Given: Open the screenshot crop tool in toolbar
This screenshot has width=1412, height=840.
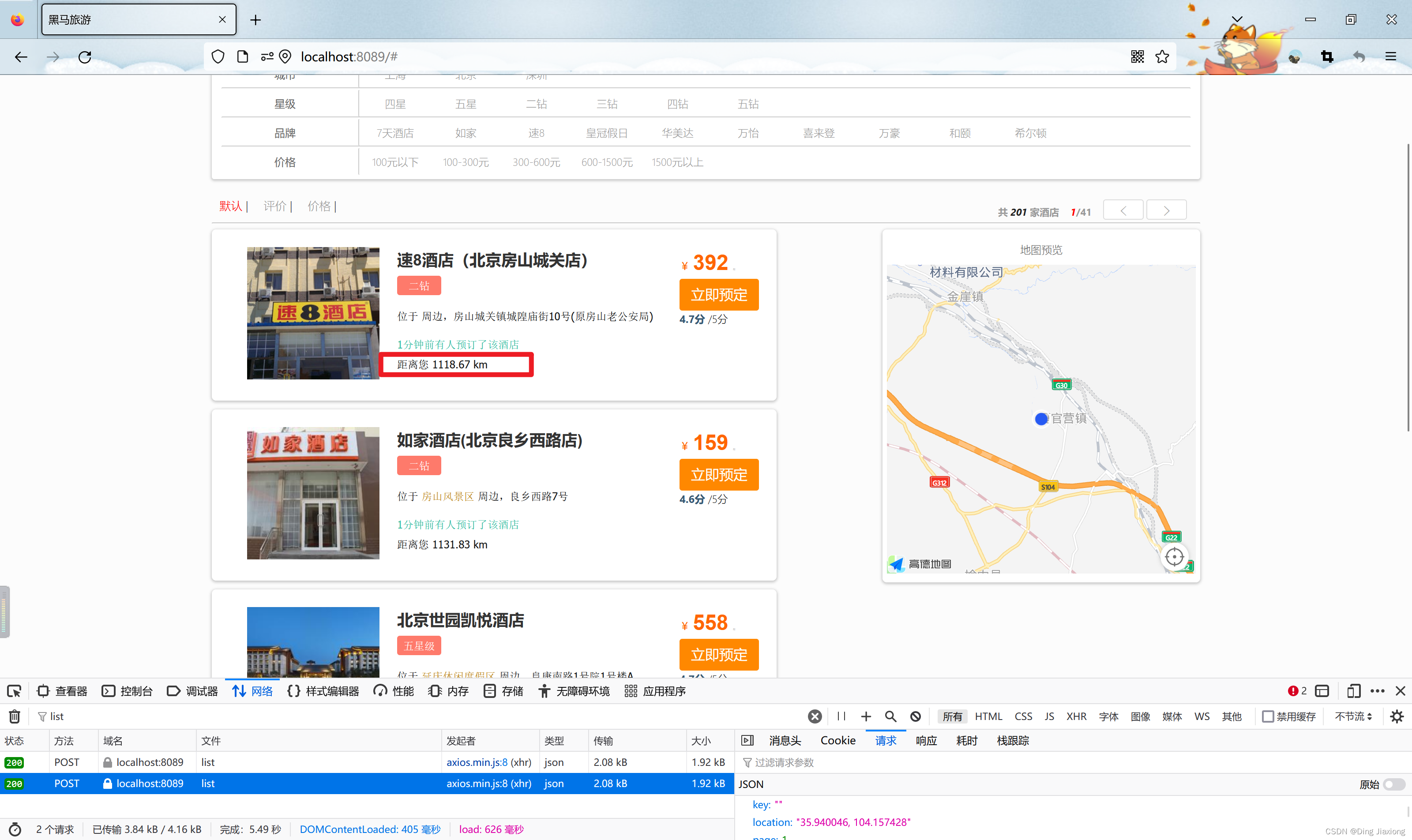Looking at the screenshot, I should pos(1326,56).
